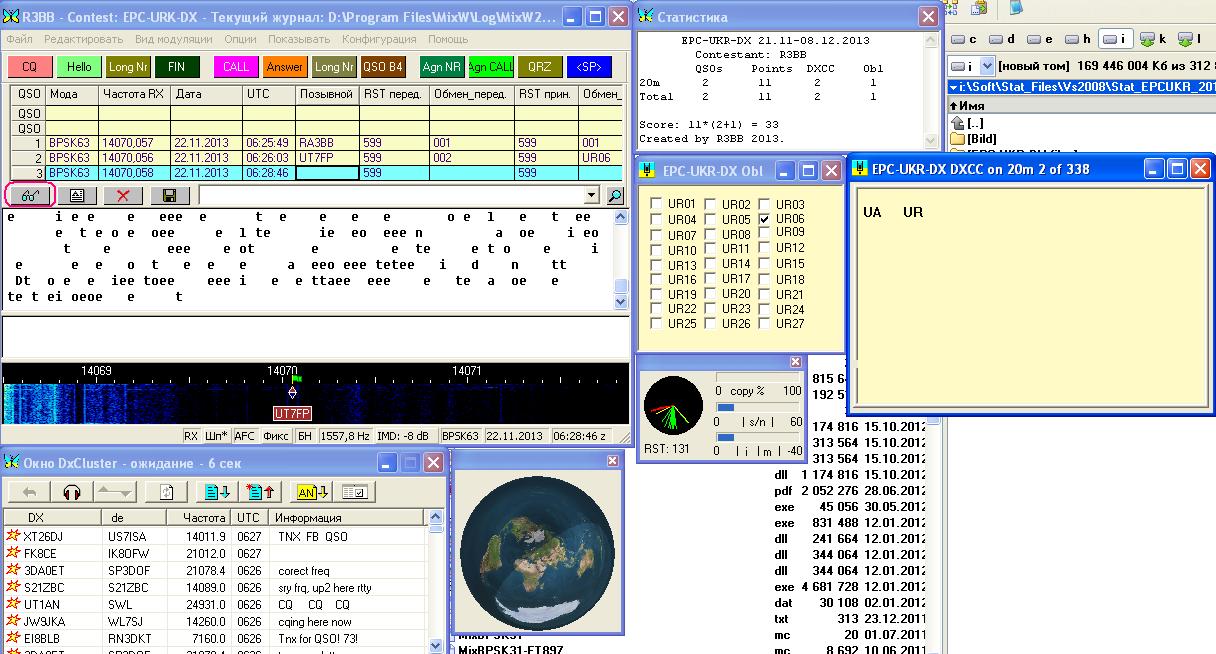The width and height of the screenshot is (1216, 654).
Task: Open the Опции menu
Action: 240,39
